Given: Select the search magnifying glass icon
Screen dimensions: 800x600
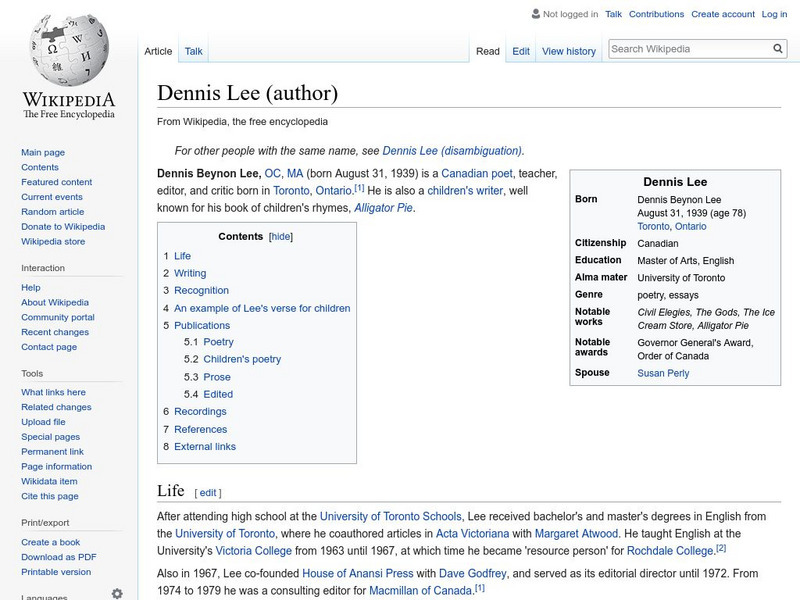Looking at the screenshot, I should click(x=777, y=47).
